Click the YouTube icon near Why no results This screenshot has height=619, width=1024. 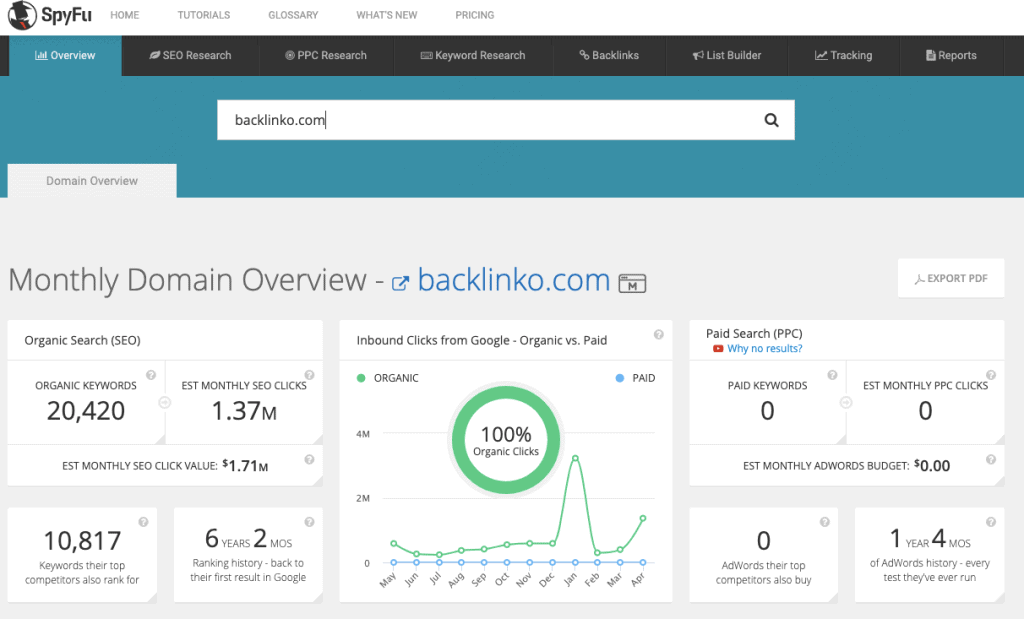(718, 349)
